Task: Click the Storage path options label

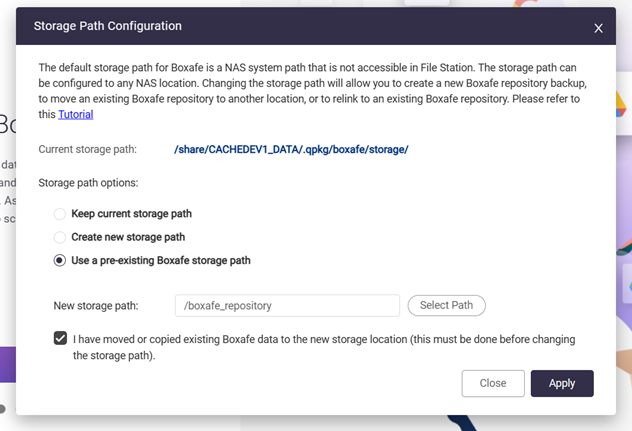Action: pyautogui.click(x=88, y=183)
